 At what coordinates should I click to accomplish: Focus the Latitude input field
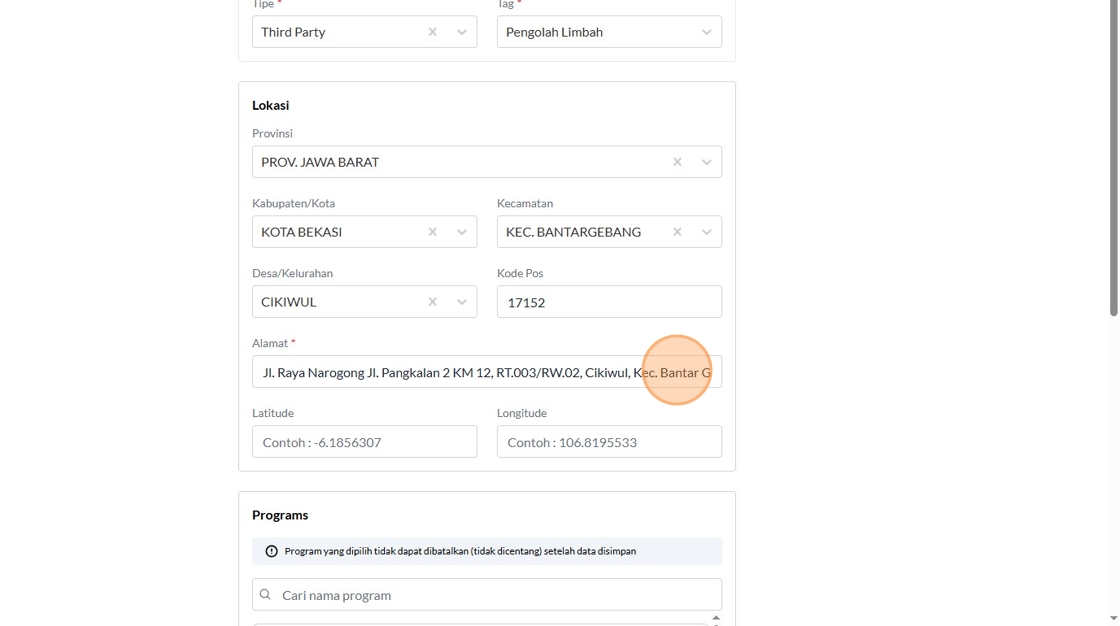pos(364,442)
